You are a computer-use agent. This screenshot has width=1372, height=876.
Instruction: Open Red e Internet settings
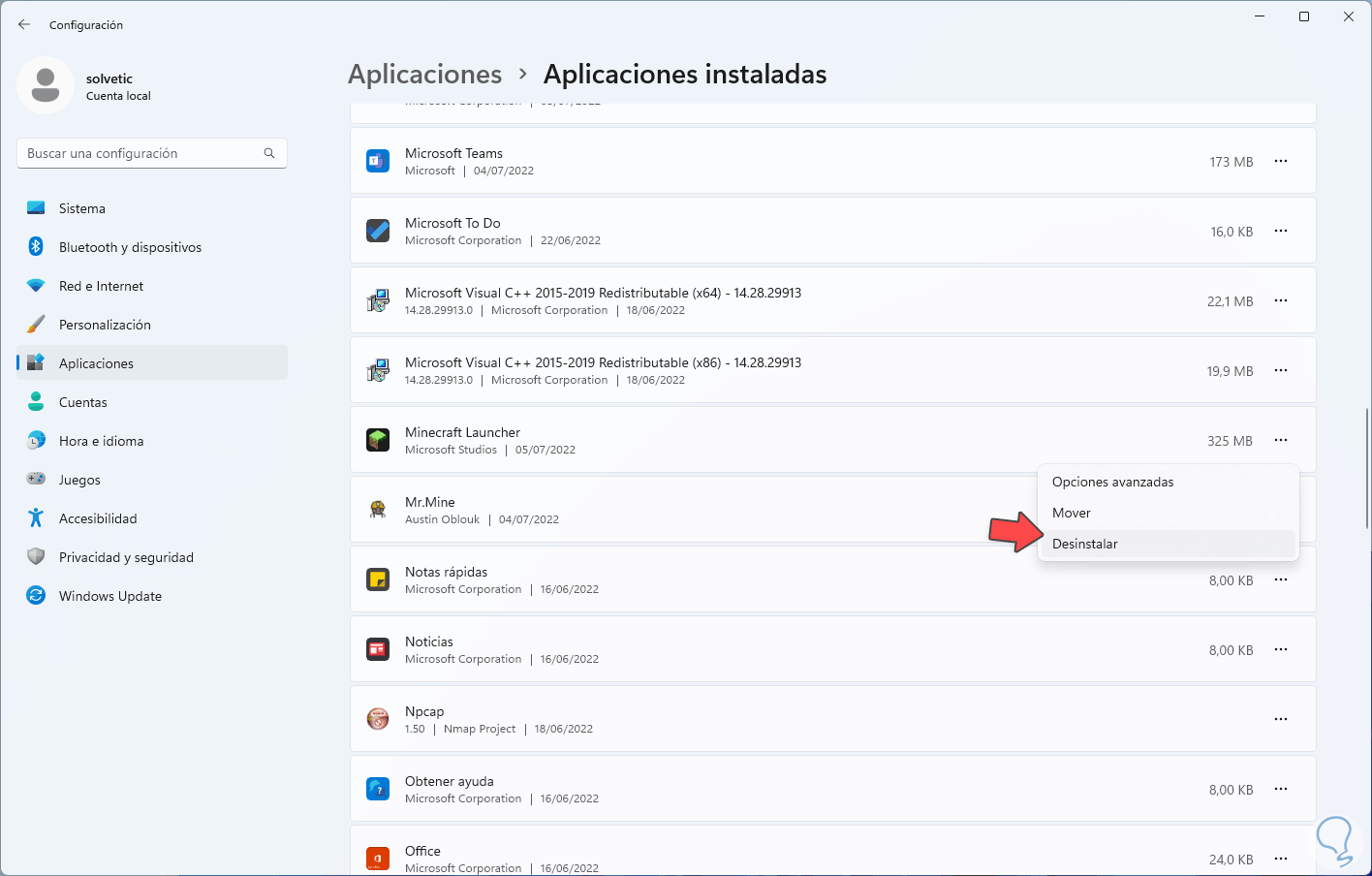tap(152, 286)
